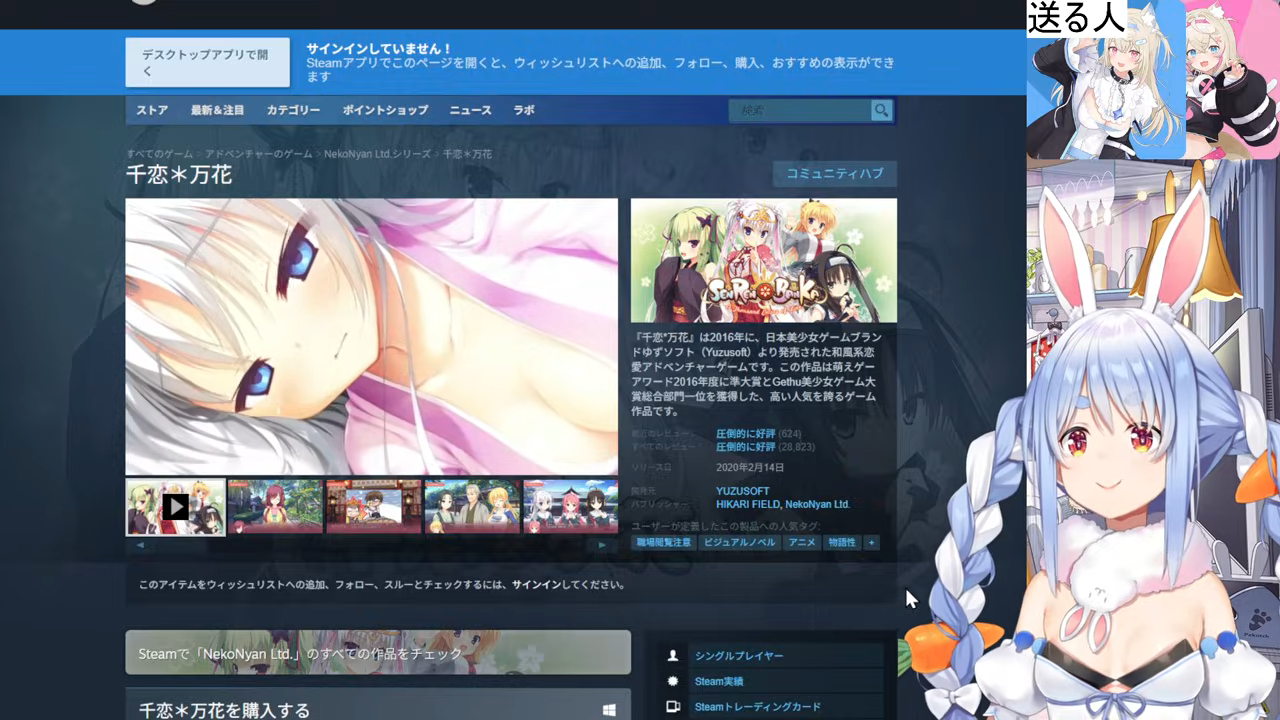Select the old man group screenshot thumbnail
This screenshot has width=1280, height=720.
pyautogui.click(x=472, y=506)
